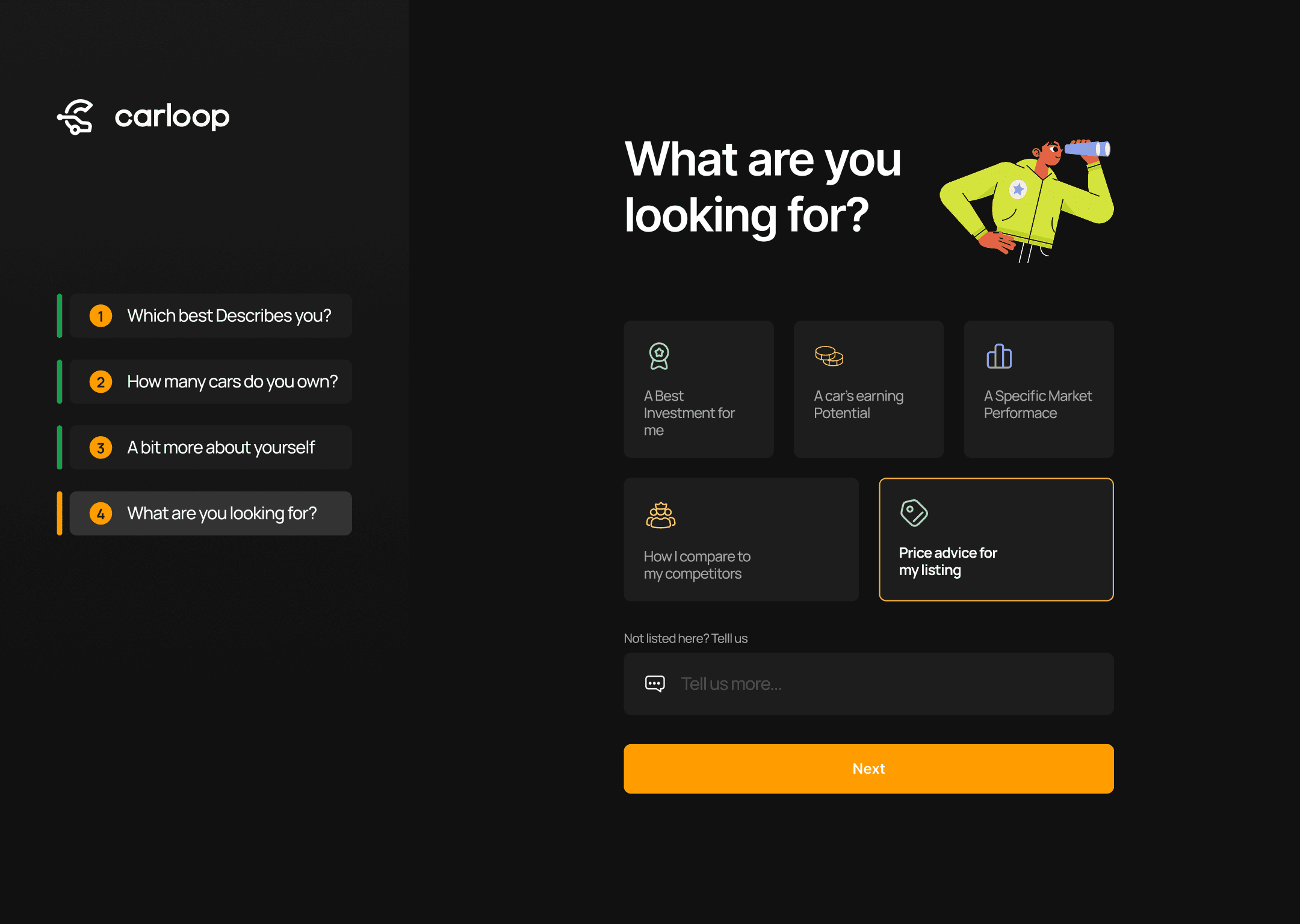Click the bar chart icon for Market Performance
Screen dimensions: 1300x924
999,356
